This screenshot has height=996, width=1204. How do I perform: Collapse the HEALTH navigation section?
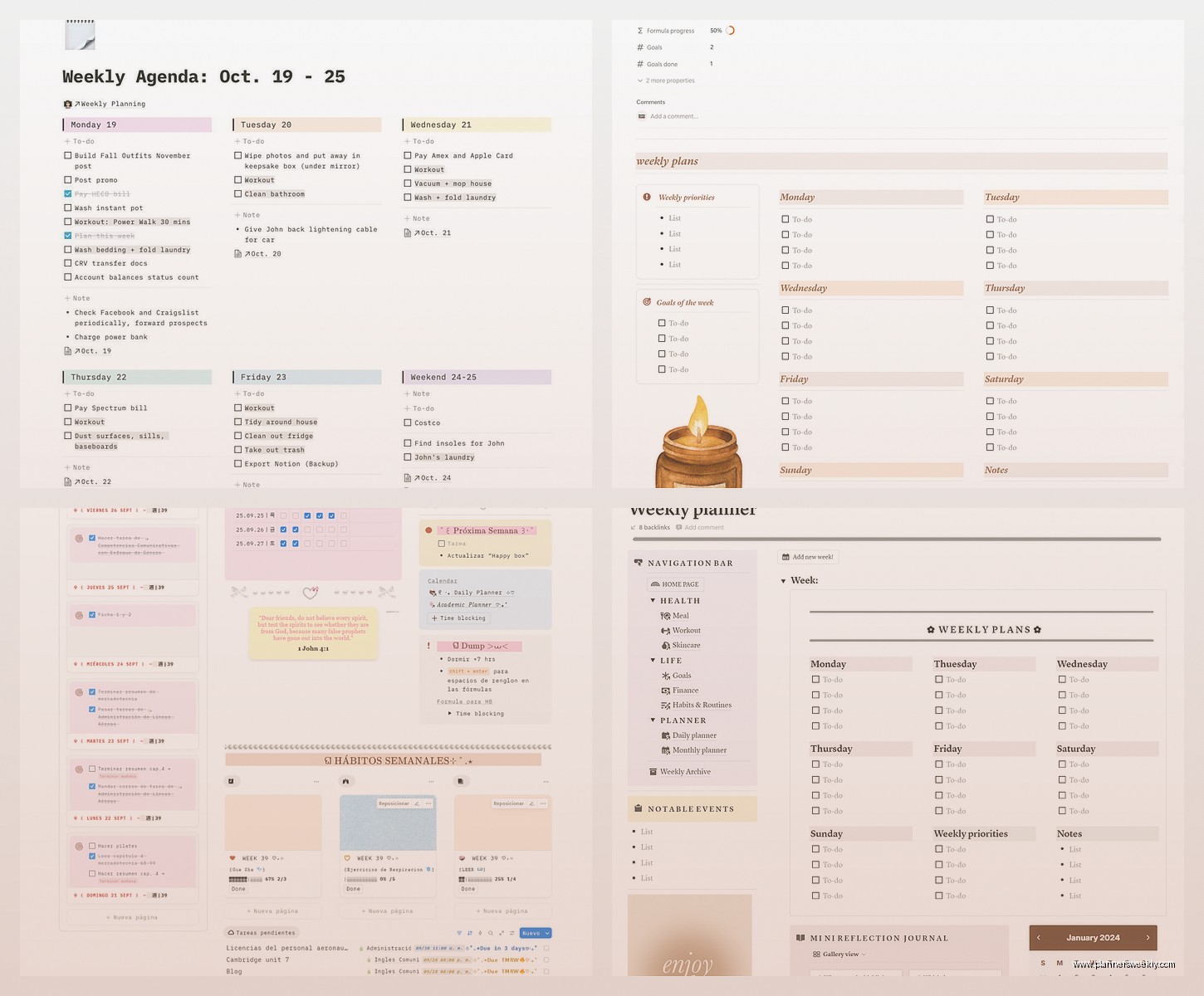(653, 600)
